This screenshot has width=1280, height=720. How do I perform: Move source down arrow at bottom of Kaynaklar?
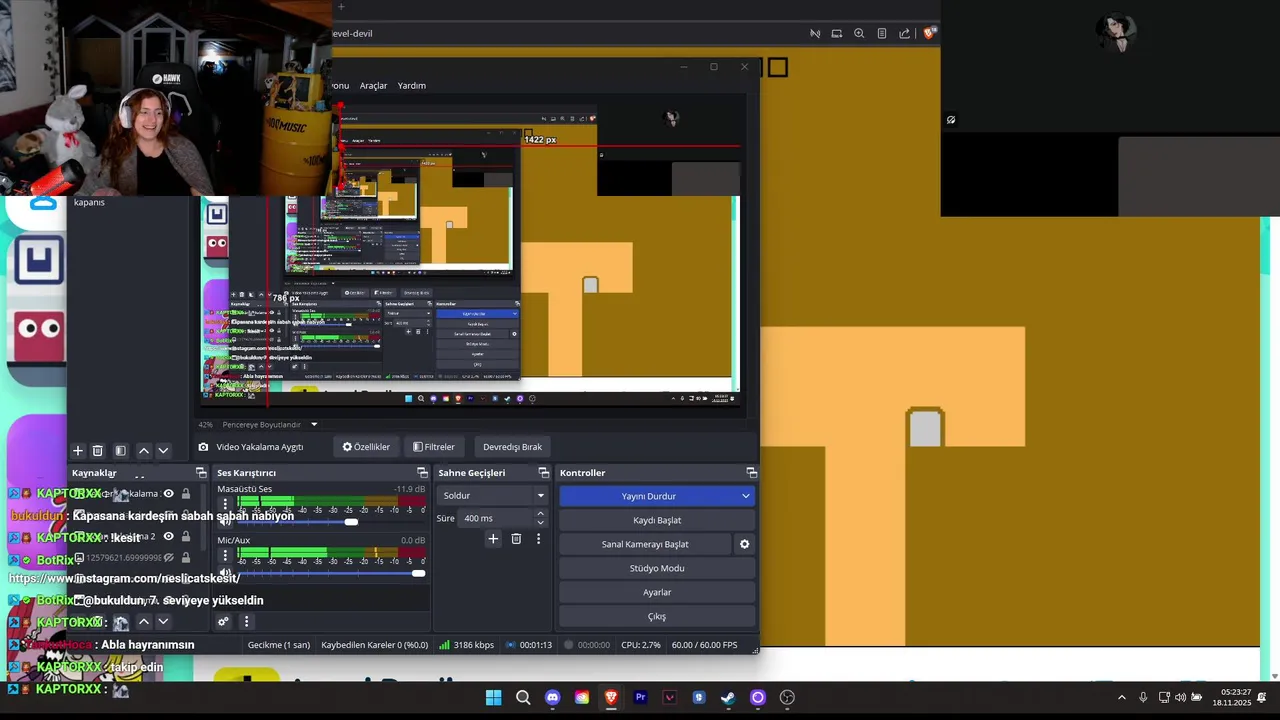click(x=163, y=622)
